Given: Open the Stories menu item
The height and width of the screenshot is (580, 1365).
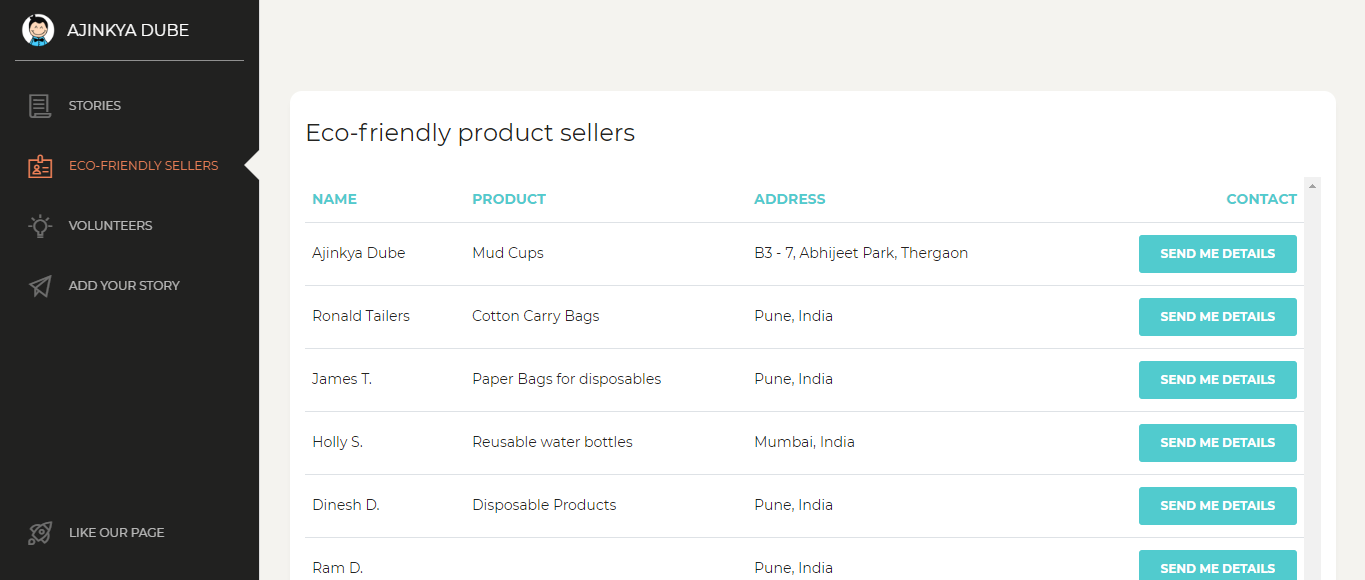Looking at the screenshot, I should point(95,105).
